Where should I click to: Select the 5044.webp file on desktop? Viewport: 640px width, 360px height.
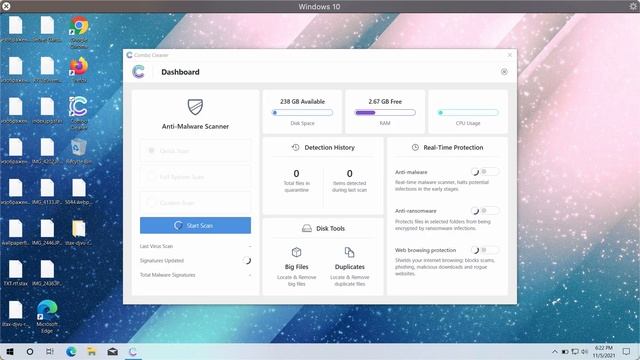pos(79,191)
